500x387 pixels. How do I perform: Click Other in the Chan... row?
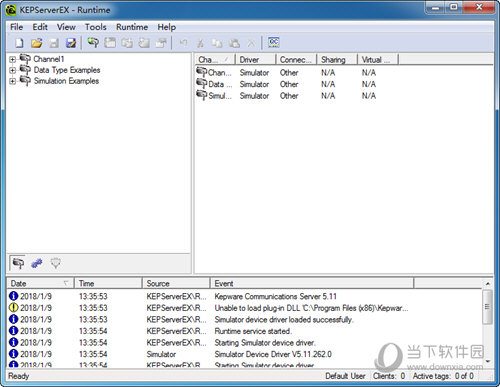[x=289, y=72]
